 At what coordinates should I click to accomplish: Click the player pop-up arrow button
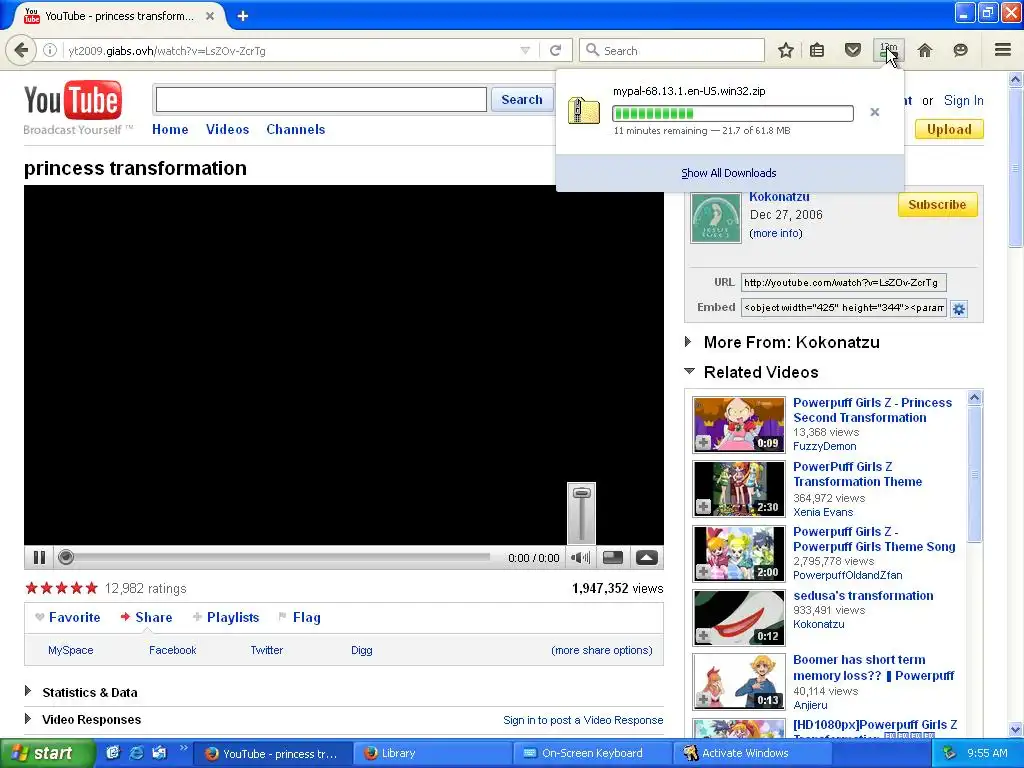647,558
